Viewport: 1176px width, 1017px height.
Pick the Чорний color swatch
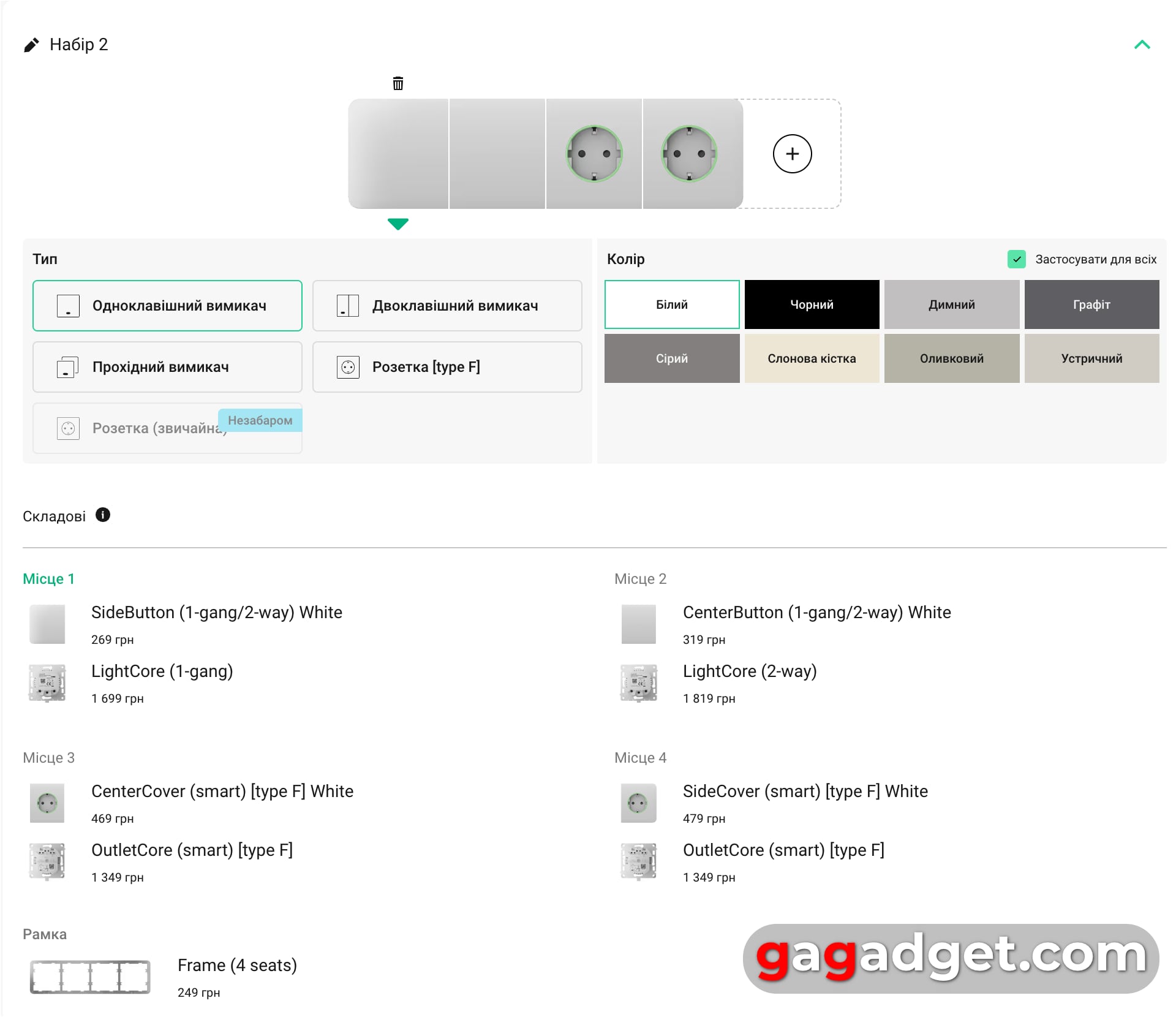[x=812, y=304]
